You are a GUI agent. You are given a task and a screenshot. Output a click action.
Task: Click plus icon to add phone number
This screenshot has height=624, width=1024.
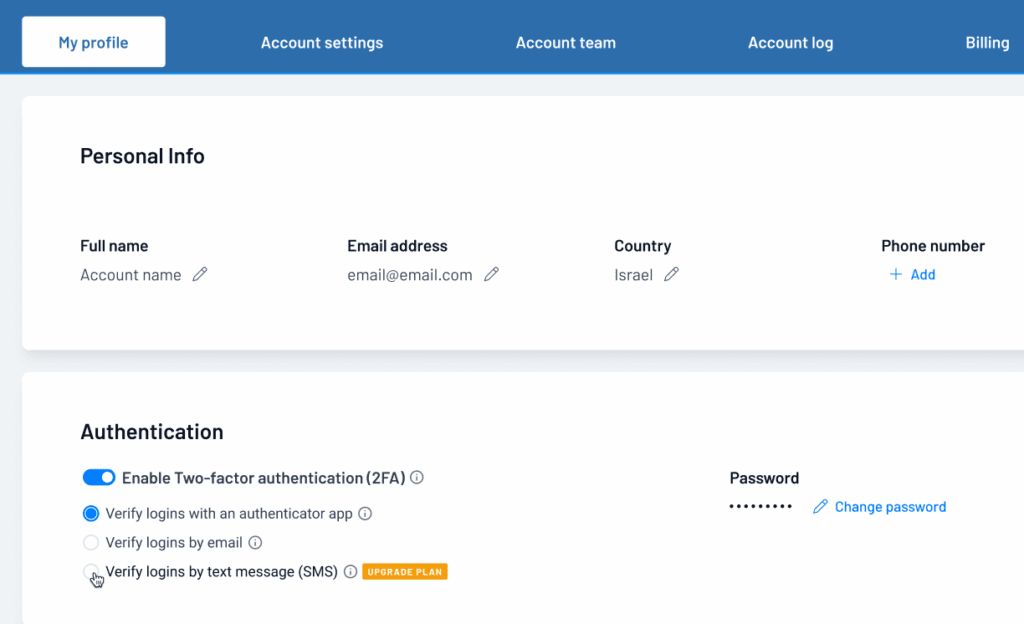895,275
